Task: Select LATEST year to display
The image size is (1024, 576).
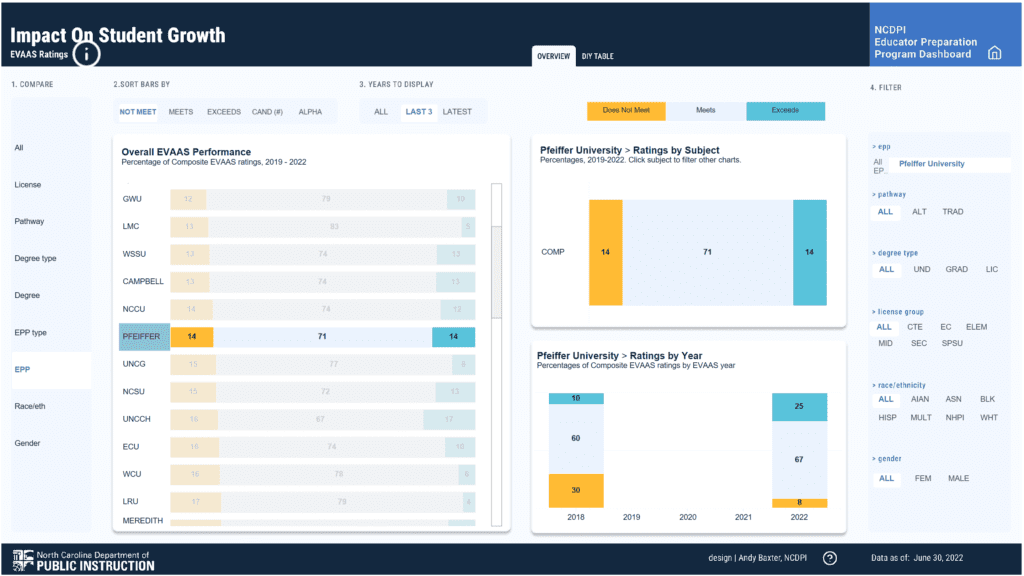Action: 457,112
